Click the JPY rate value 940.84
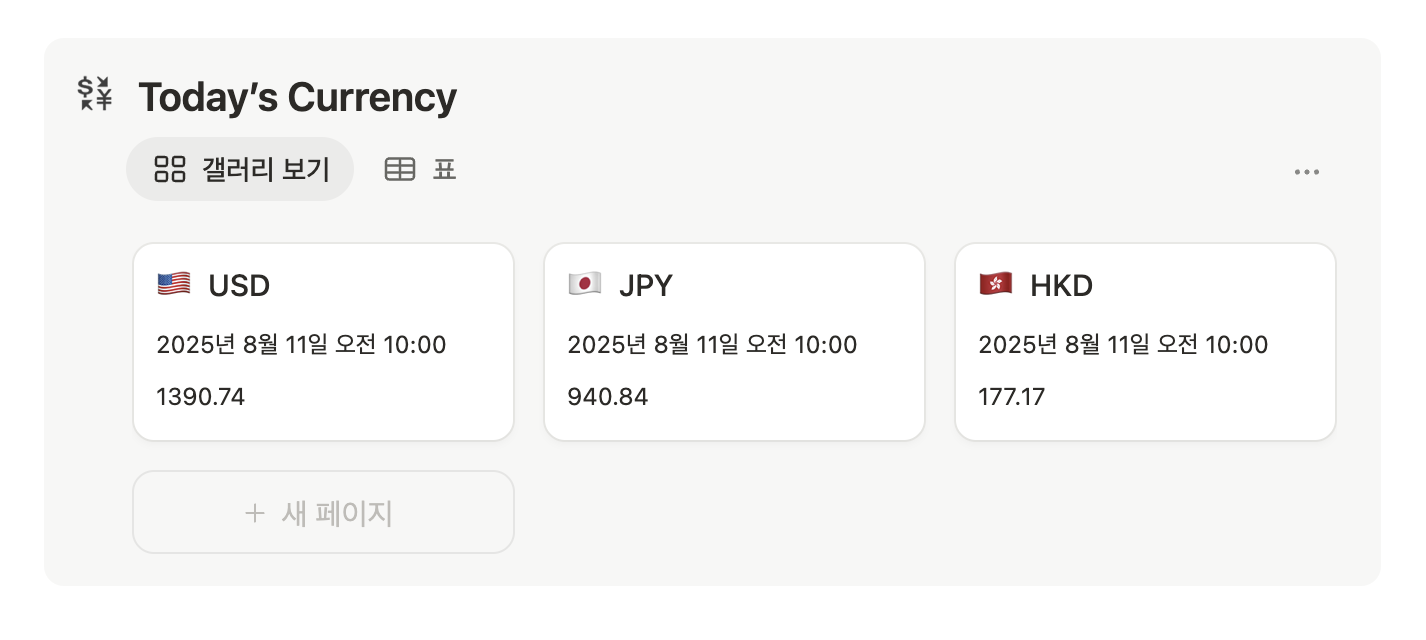Image resolution: width=1426 pixels, height=640 pixels. coord(608,397)
